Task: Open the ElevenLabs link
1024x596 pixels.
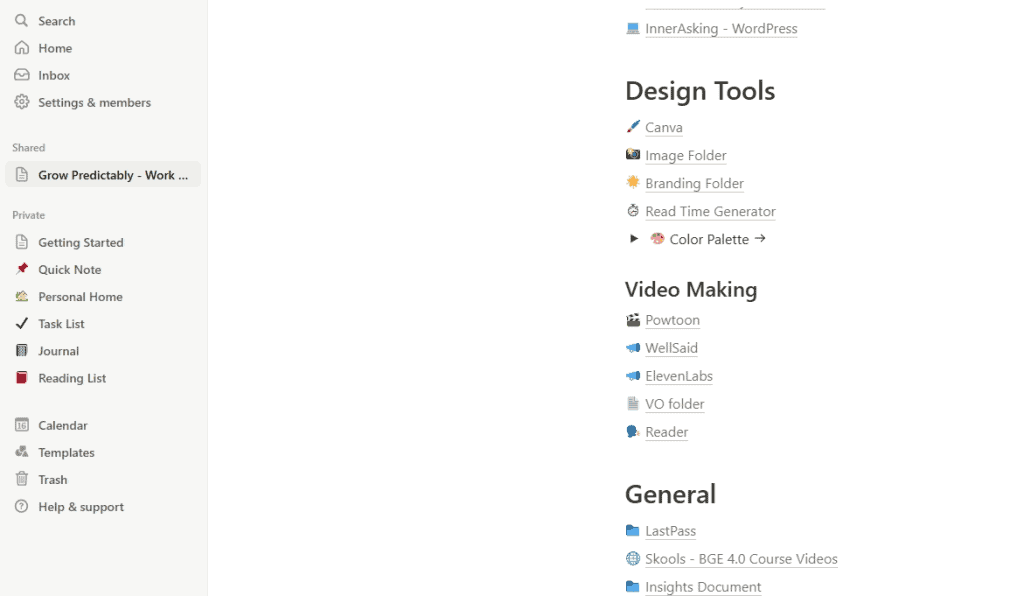Action: 679,376
